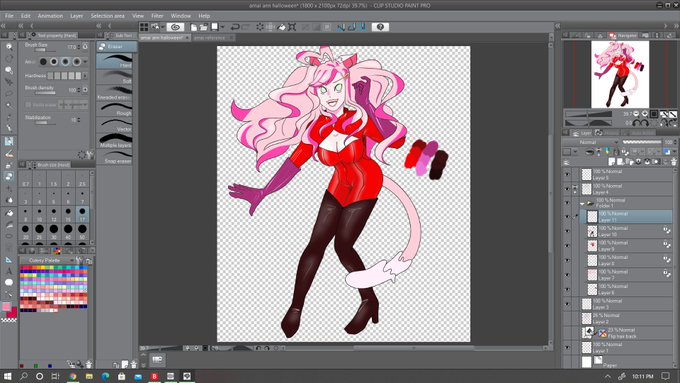
Task: Hide Layer 7 with its eye icon
Action: (x=567, y=275)
